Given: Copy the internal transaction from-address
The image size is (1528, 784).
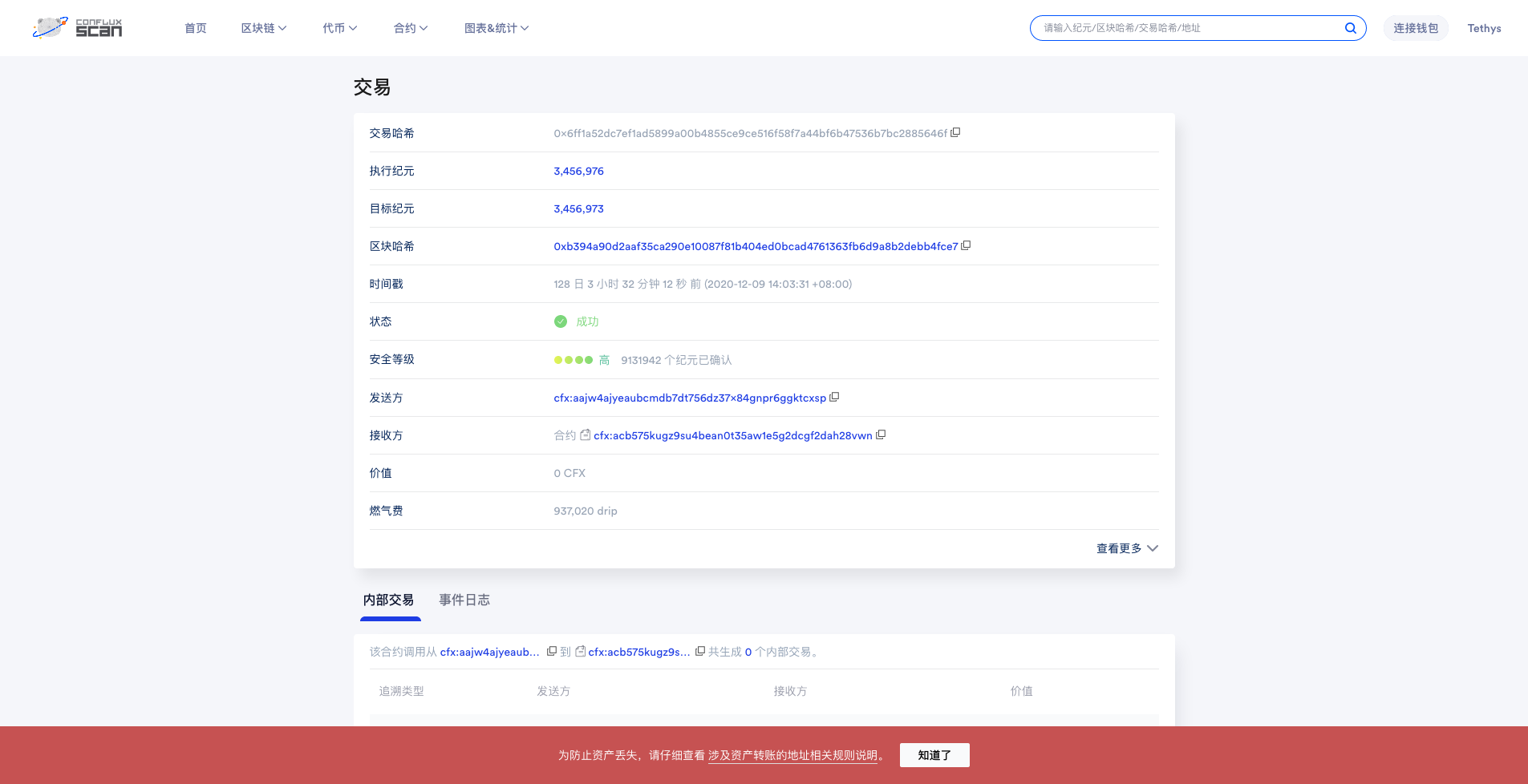Looking at the screenshot, I should tap(551, 652).
